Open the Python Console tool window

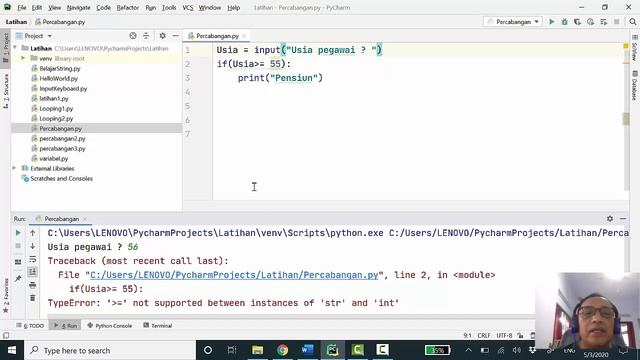(110, 325)
